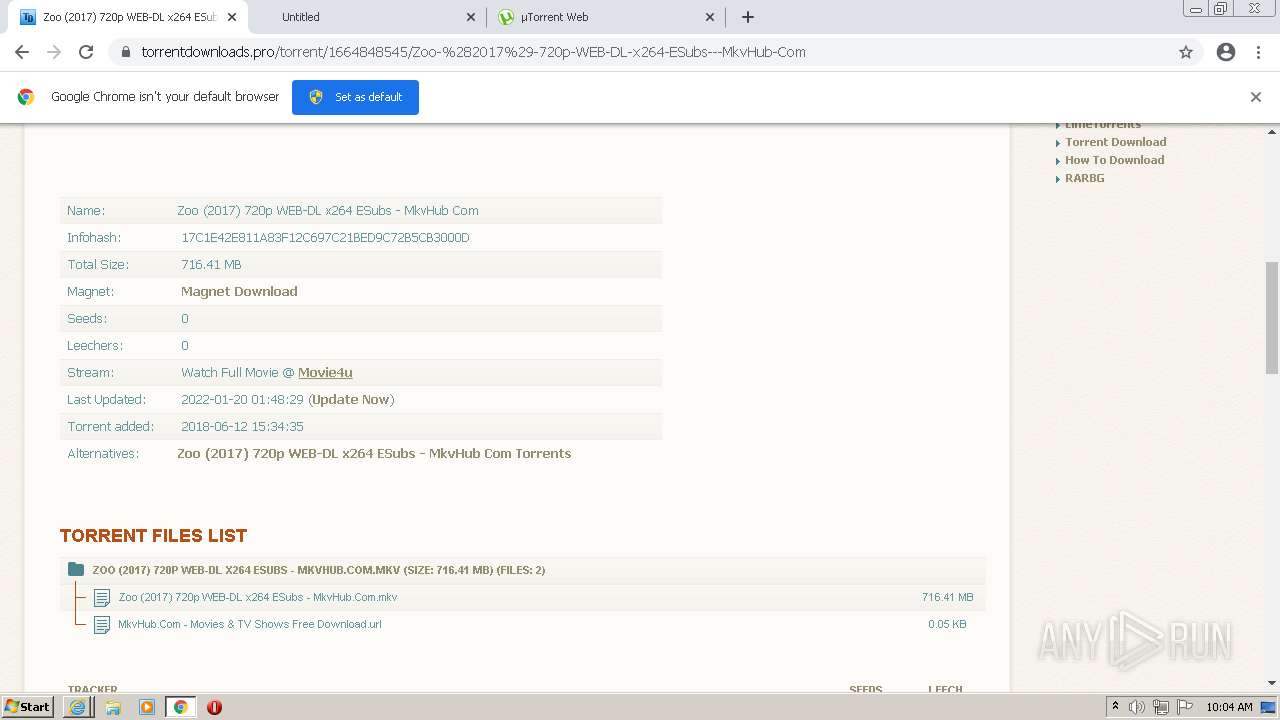Click the Show desktop button
The image size is (1280, 720).
tap(1269, 707)
